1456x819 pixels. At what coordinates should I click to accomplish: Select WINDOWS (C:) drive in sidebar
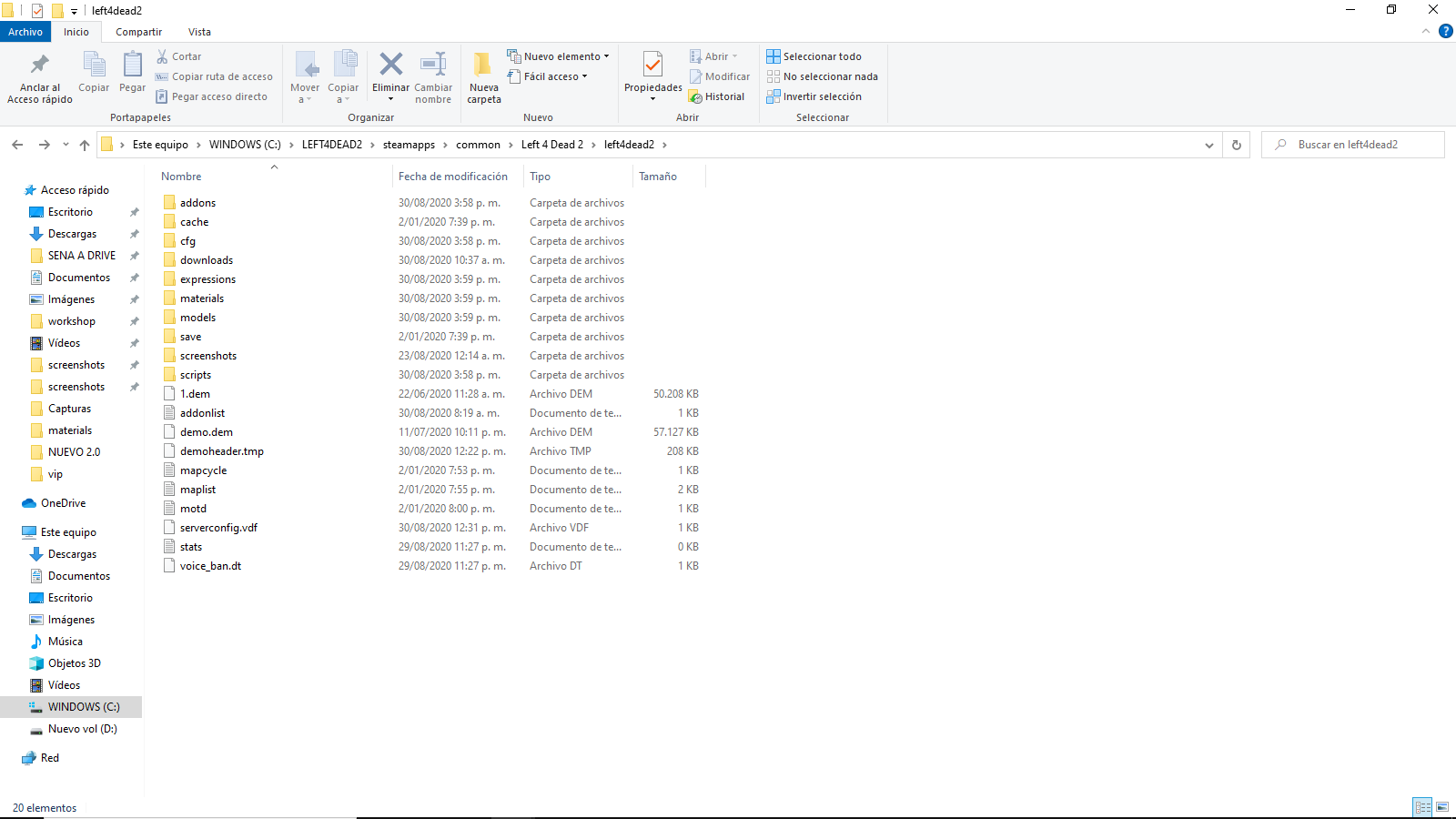coord(71,707)
